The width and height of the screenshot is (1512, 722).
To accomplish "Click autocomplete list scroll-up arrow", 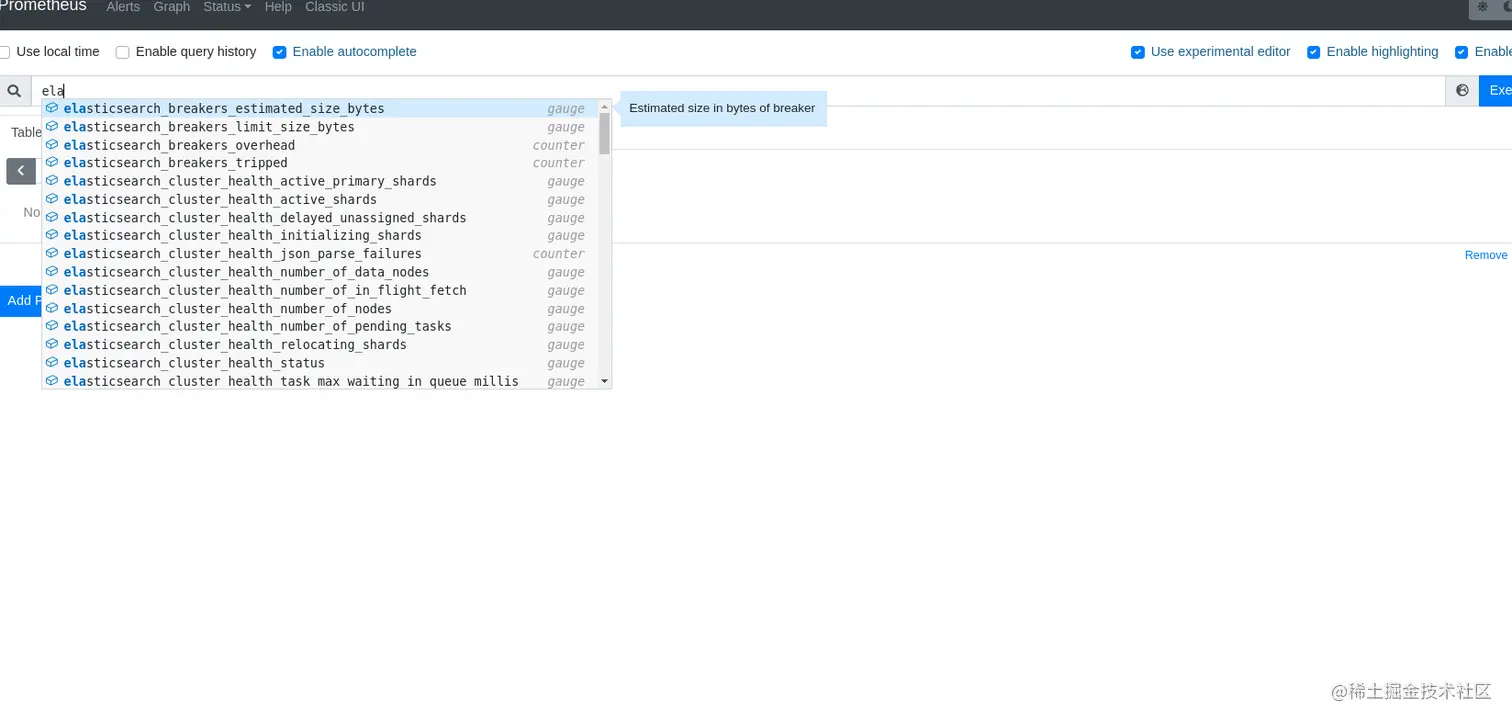I will (604, 106).
